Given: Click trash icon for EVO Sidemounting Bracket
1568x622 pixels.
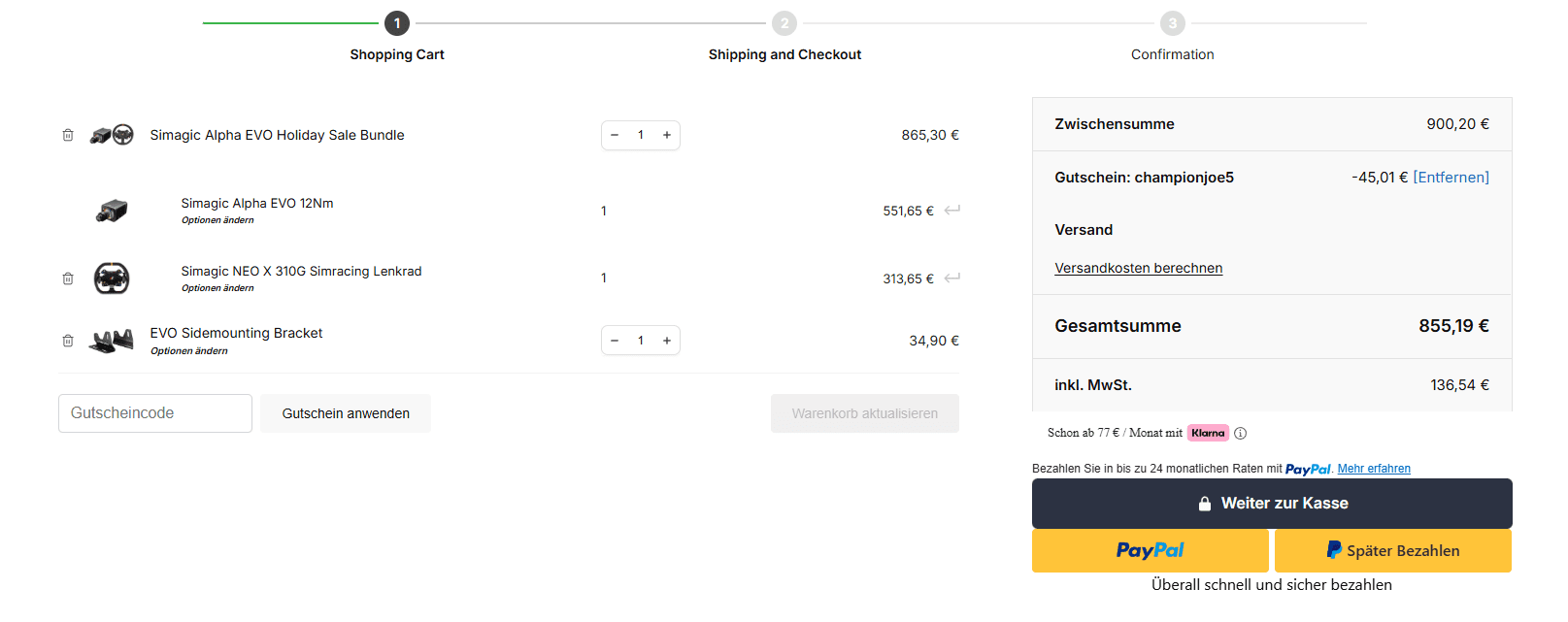Looking at the screenshot, I should pyautogui.click(x=68, y=341).
